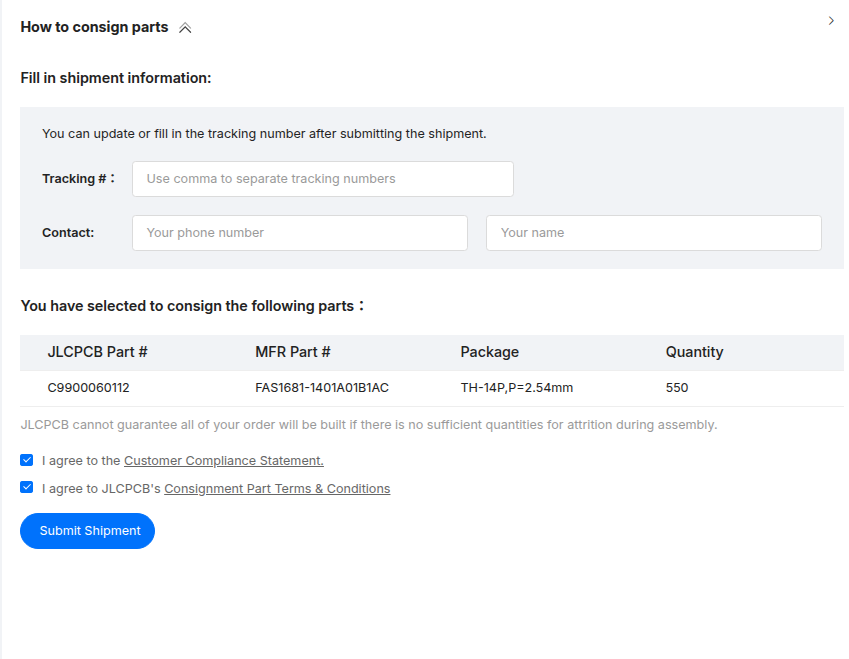This screenshot has height=659, width=849.
Task: Select MFR part FAS1681-1401A01B1AC cell
Action: 322,388
